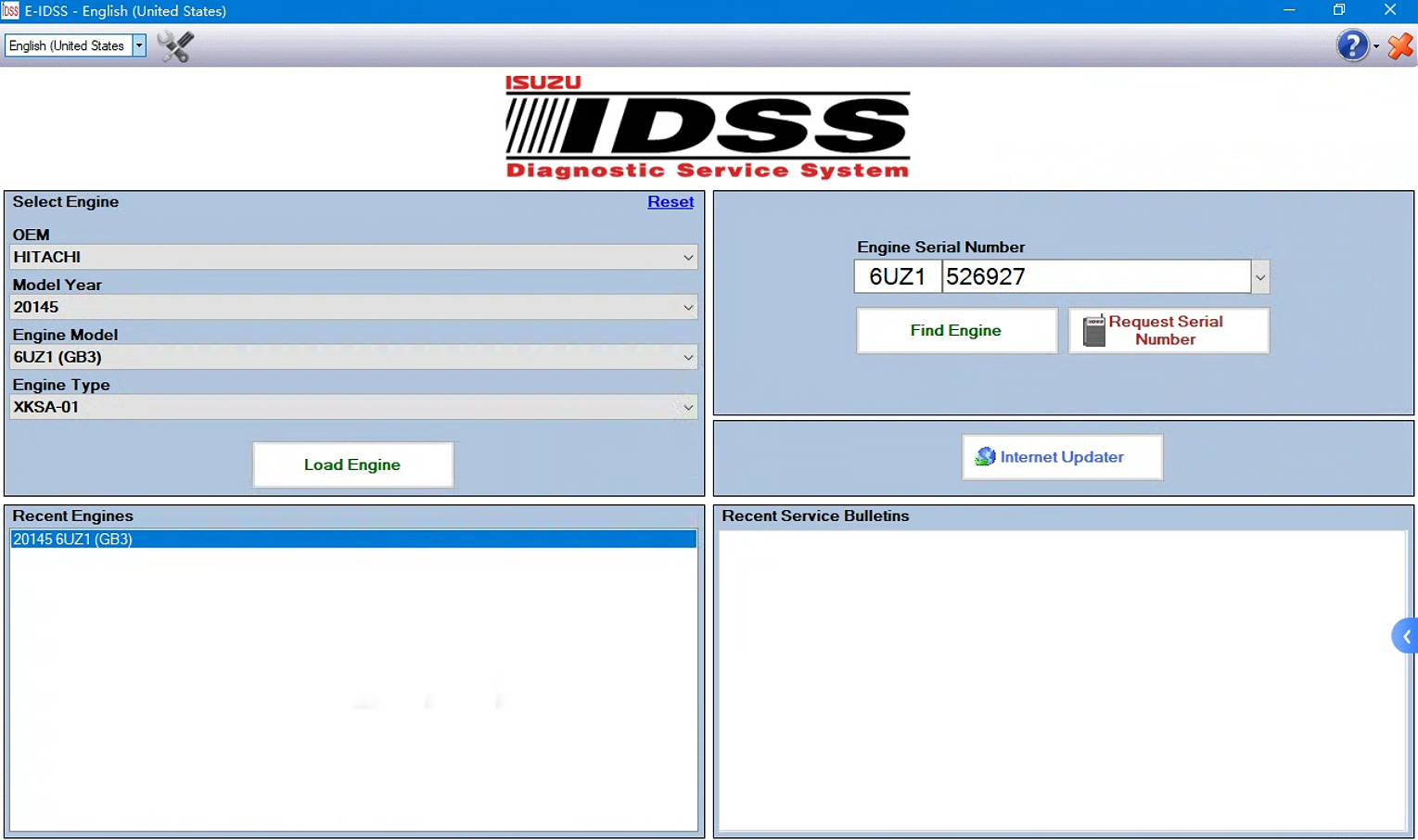The image size is (1418, 840).
Task: Click the IDSS app icon in title bar
Action: coord(10,10)
